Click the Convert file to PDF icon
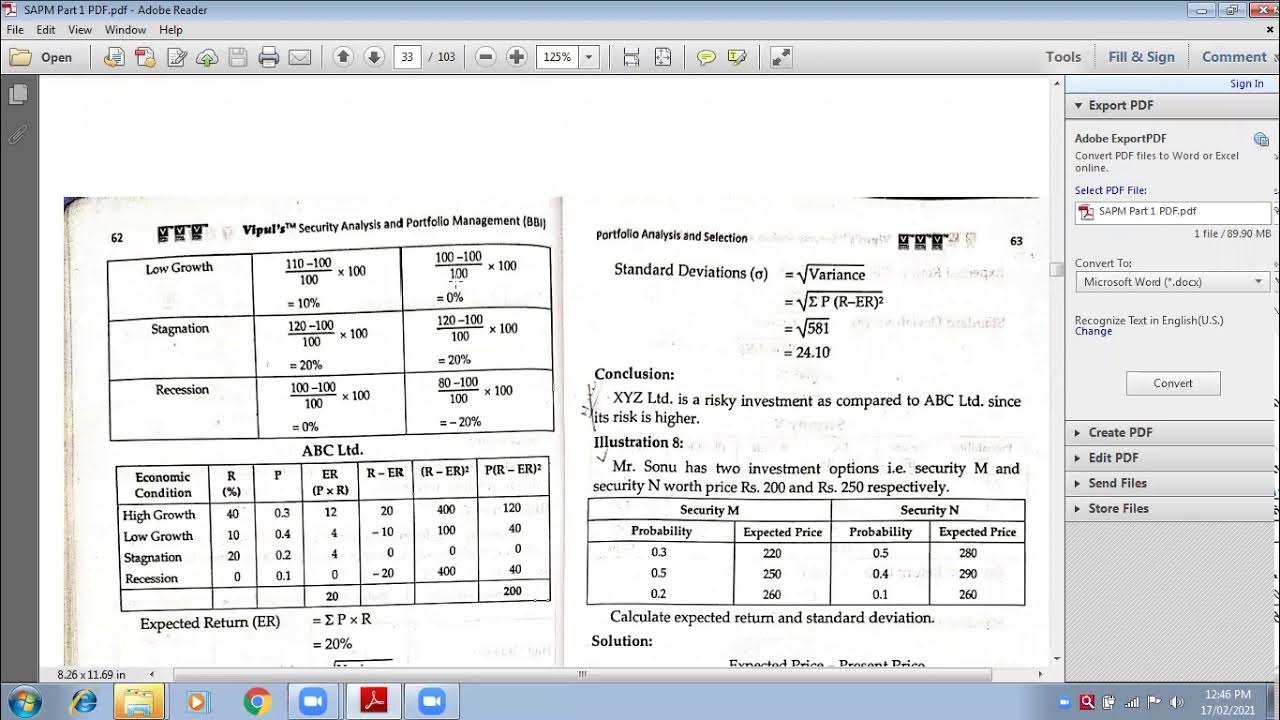The image size is (1280, 720). 115,57
